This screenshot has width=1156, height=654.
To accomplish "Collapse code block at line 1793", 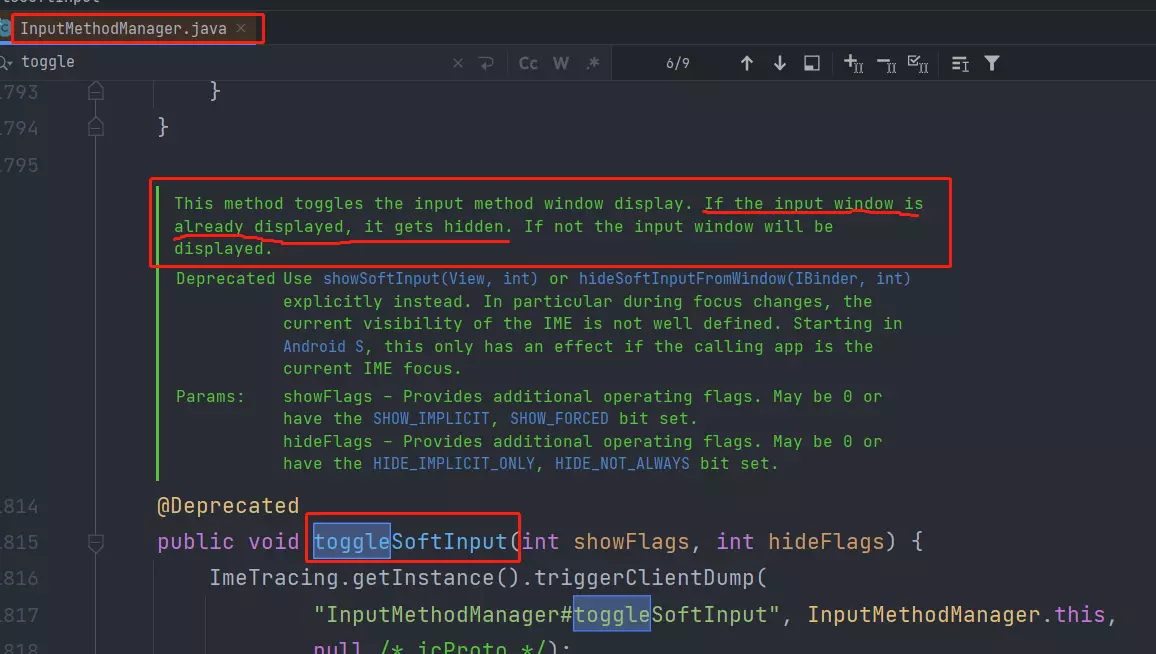I will pyautogui.click(x=96, y=91).
